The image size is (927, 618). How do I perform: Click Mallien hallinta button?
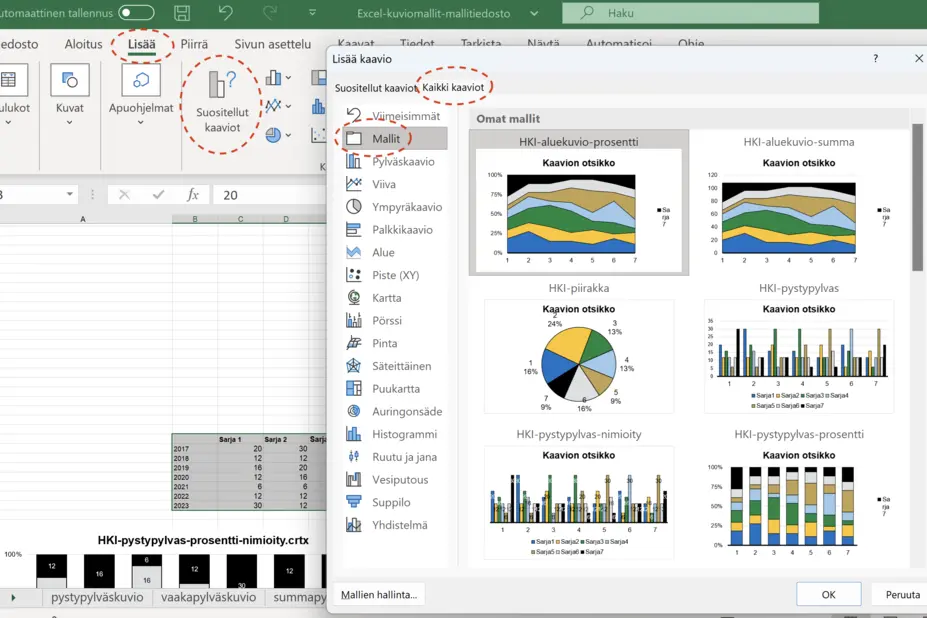[x=379, y=594]
